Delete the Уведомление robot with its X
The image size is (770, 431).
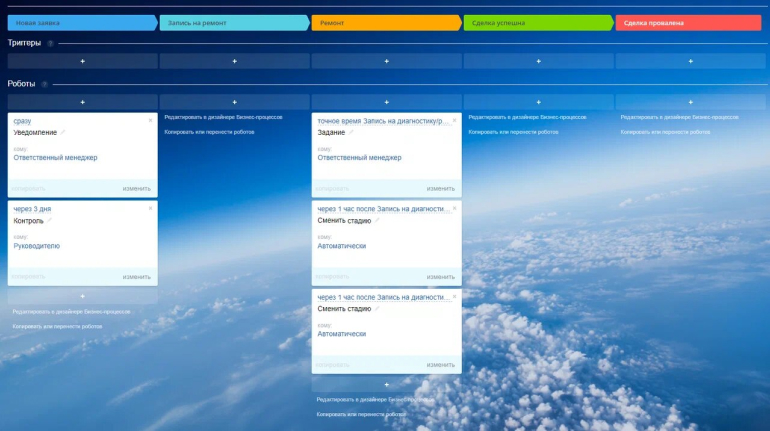point(150,120)
